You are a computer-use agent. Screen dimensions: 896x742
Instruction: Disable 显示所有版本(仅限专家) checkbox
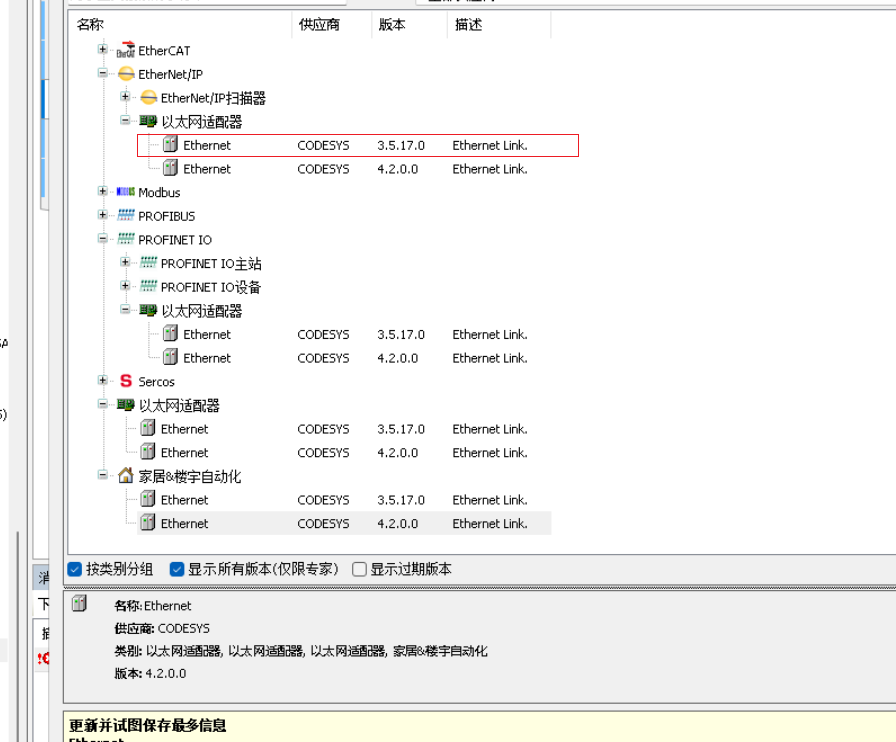(x=177, y=569)
